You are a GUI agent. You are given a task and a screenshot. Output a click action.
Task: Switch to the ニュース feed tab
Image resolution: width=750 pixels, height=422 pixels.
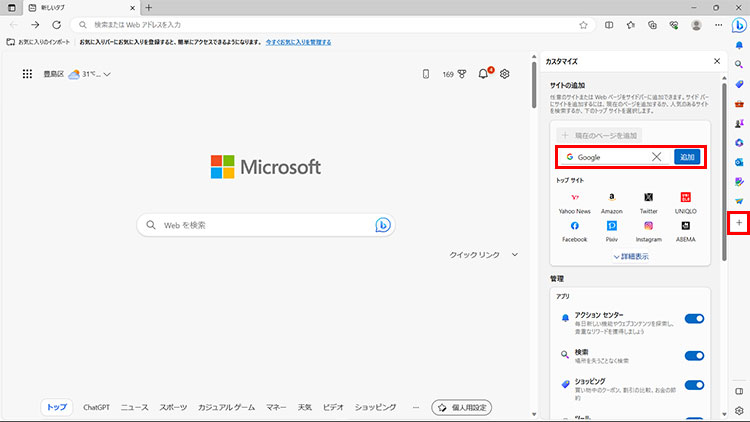point(134,407)
